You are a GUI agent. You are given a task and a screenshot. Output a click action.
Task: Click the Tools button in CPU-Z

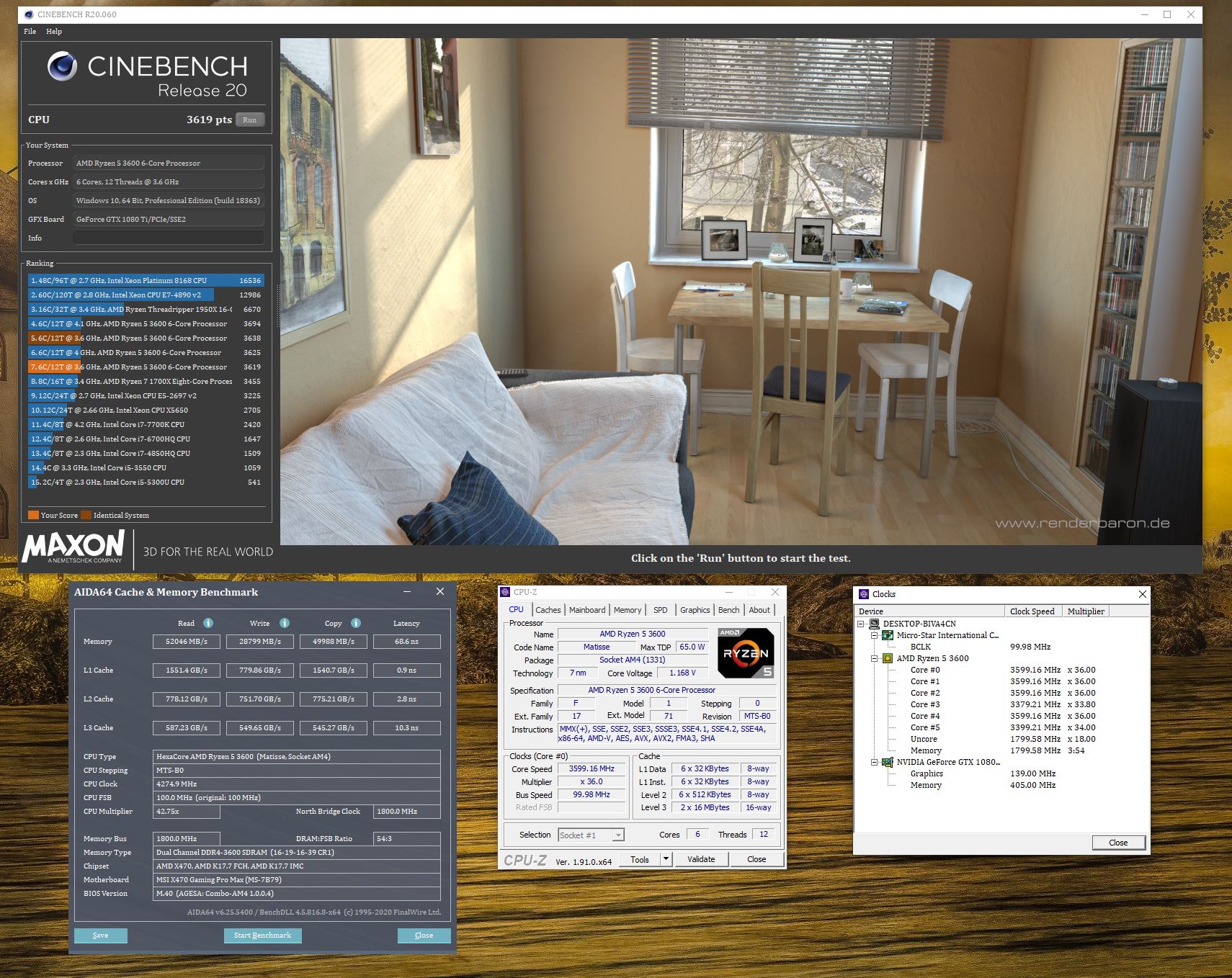click(640, 859)
